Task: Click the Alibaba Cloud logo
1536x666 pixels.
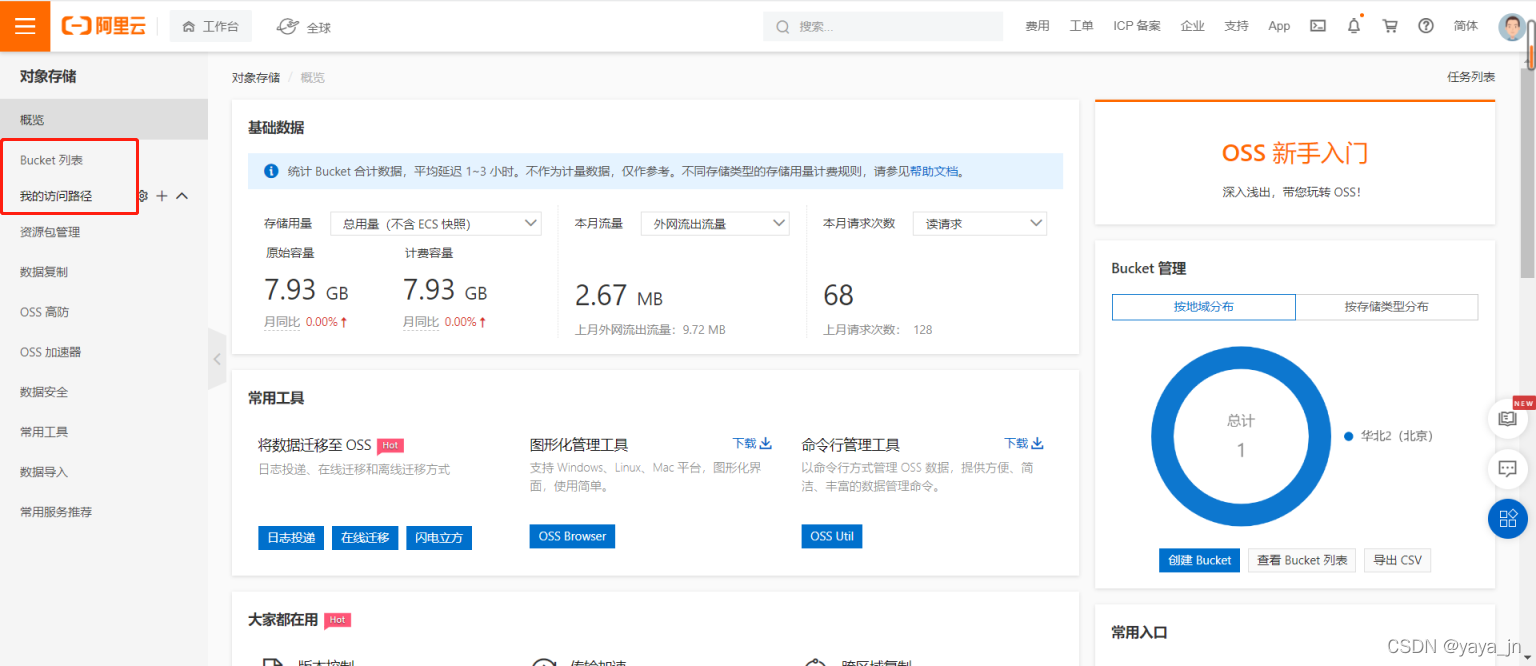Action: [104, 26]
